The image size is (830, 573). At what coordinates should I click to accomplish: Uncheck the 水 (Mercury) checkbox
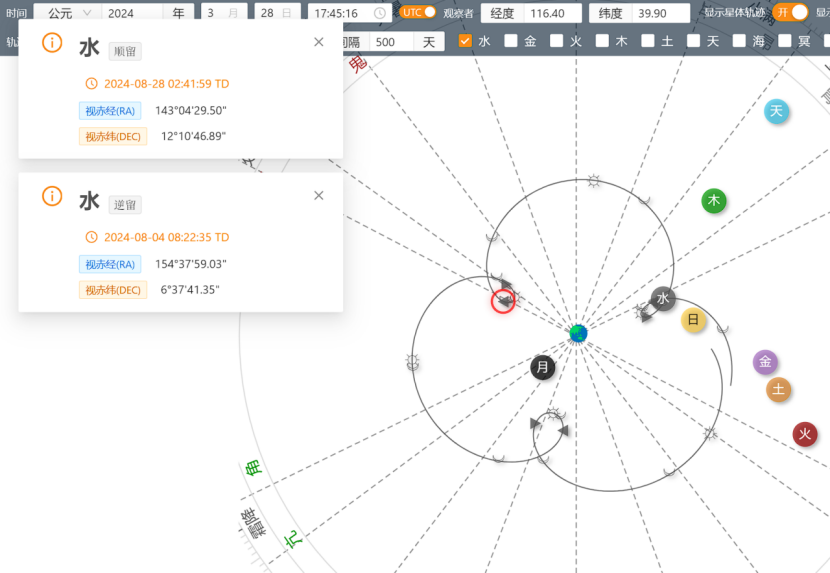[465, 41]
